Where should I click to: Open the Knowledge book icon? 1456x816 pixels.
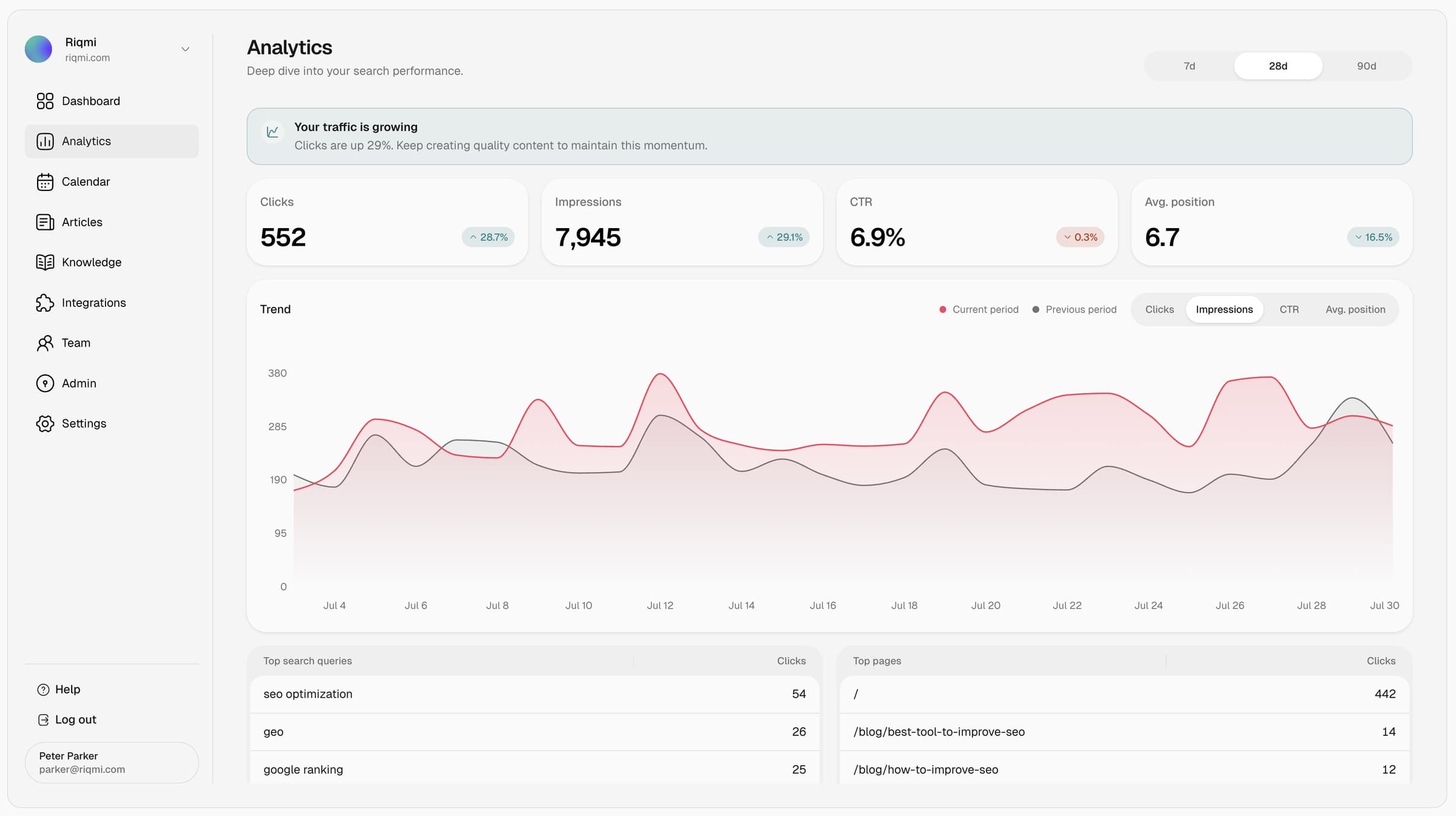[45, 262]
